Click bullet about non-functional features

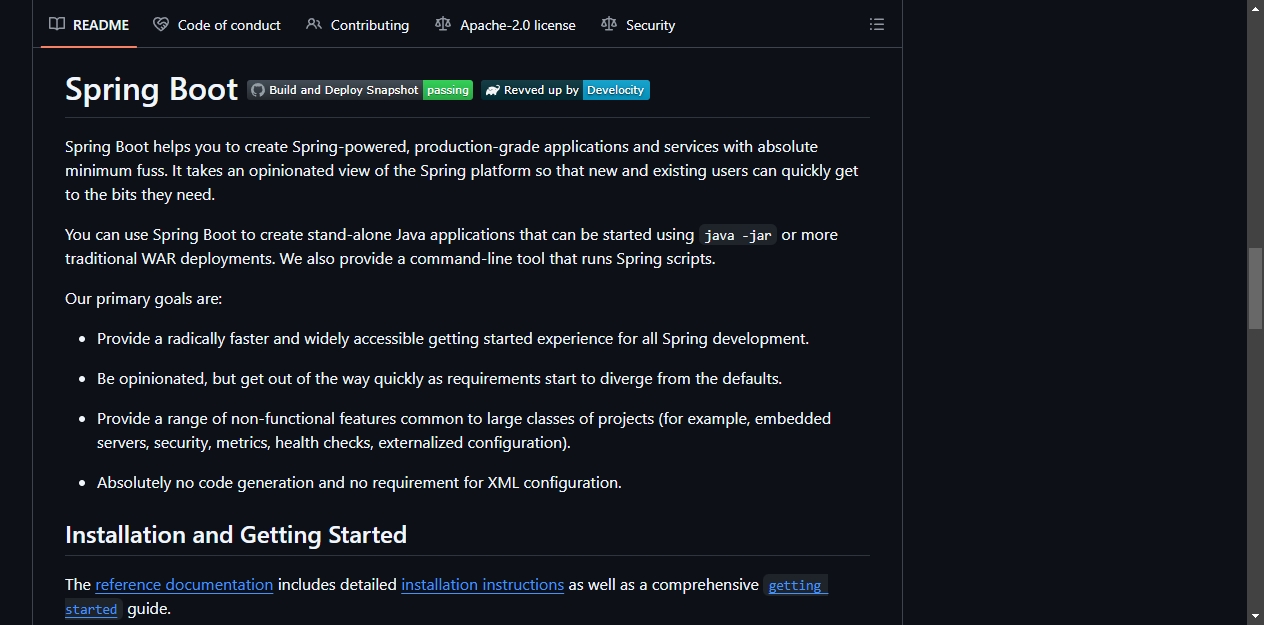(464, 431)
